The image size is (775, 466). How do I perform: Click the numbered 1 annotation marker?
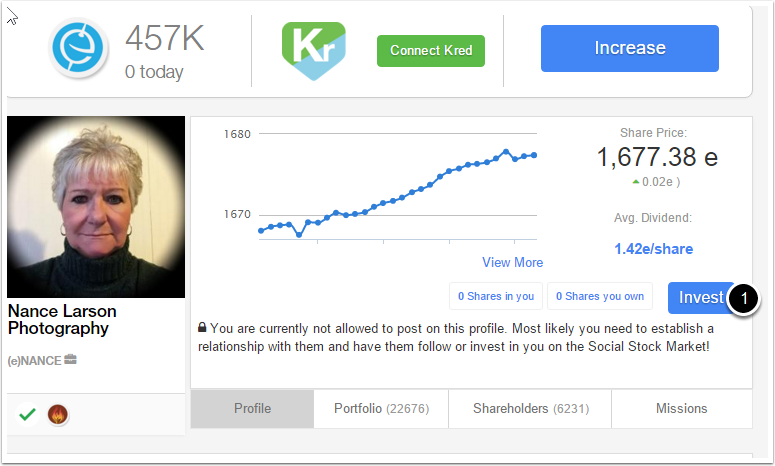click(x=743, y=297)
